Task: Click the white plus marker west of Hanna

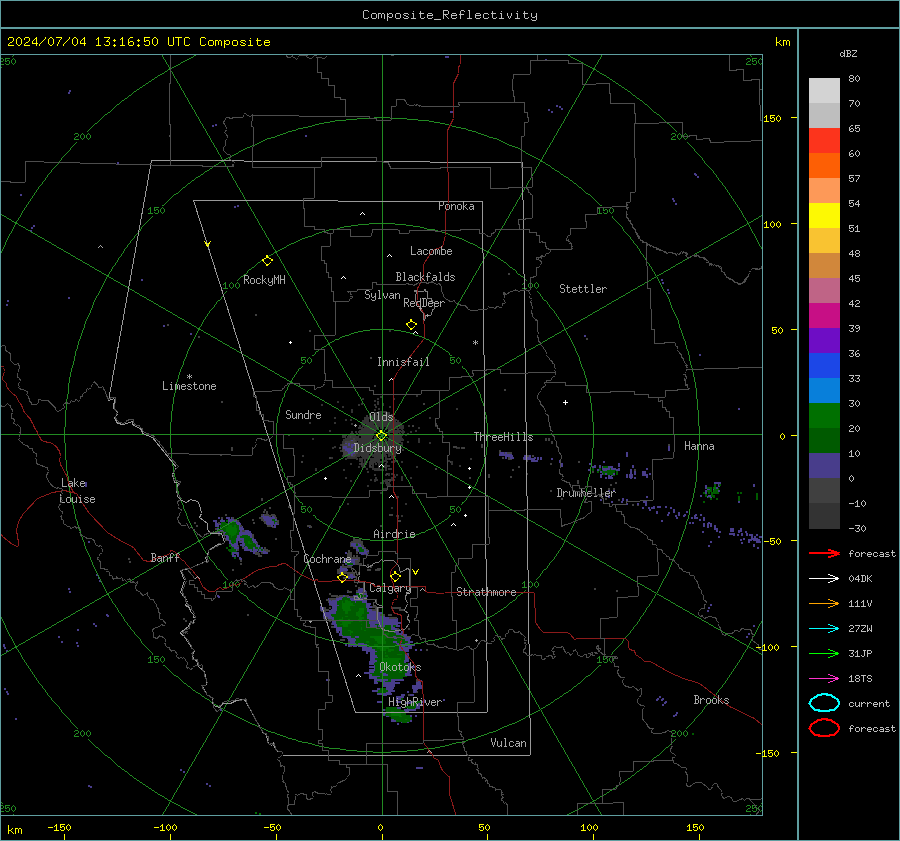Action: 565,402
